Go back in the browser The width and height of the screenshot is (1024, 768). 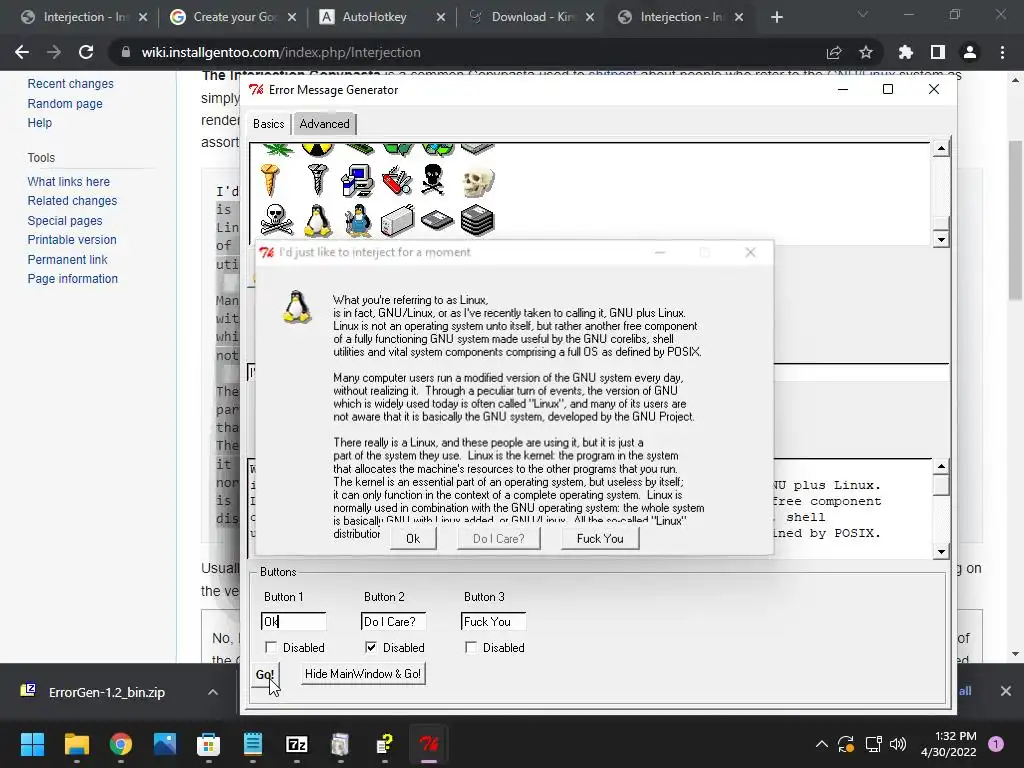click(22, 52)
